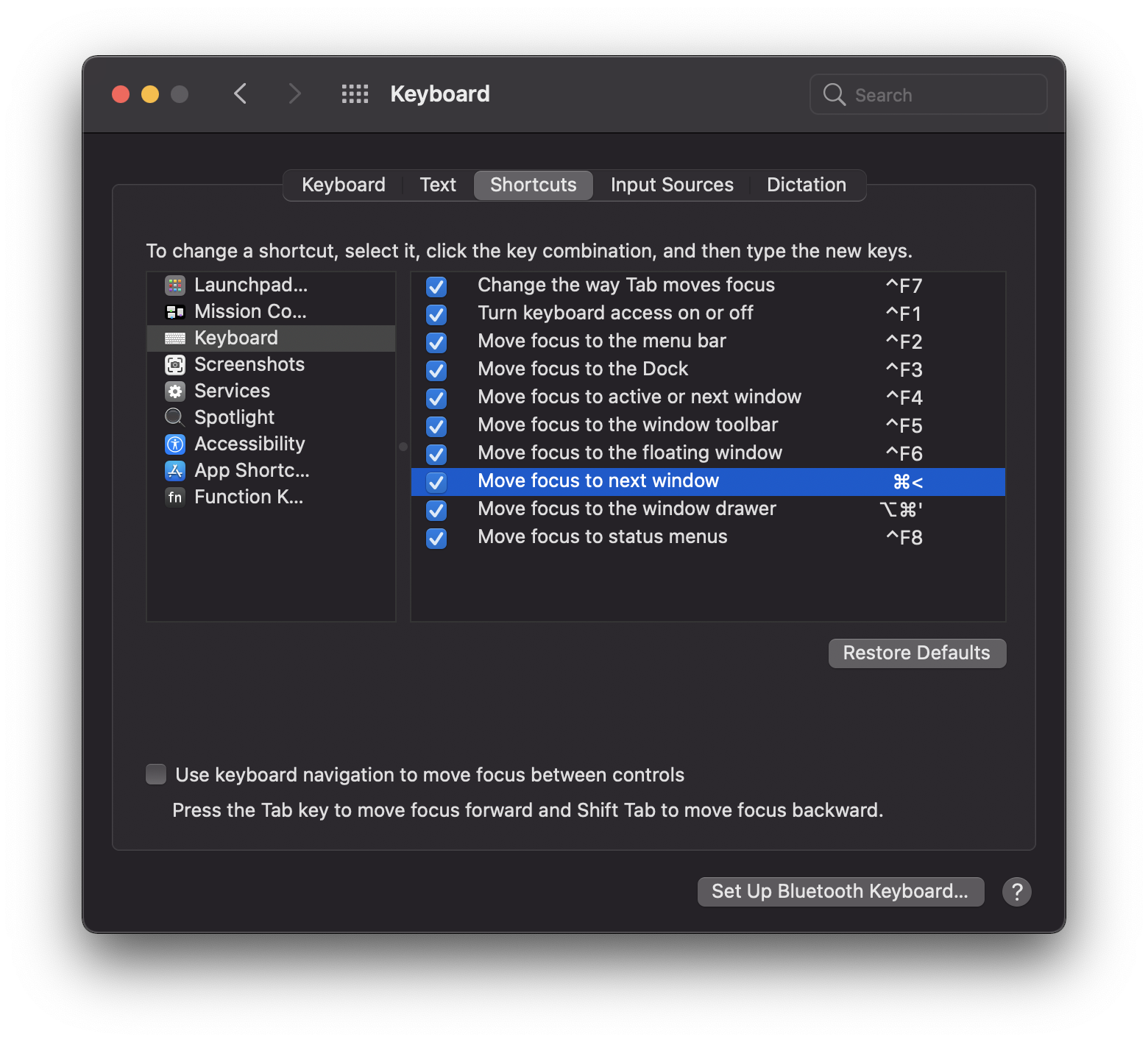Click the Launchpad icon in the category list
The image size is (1148, 1042).
pyautogui.click(x=175, y=285)
